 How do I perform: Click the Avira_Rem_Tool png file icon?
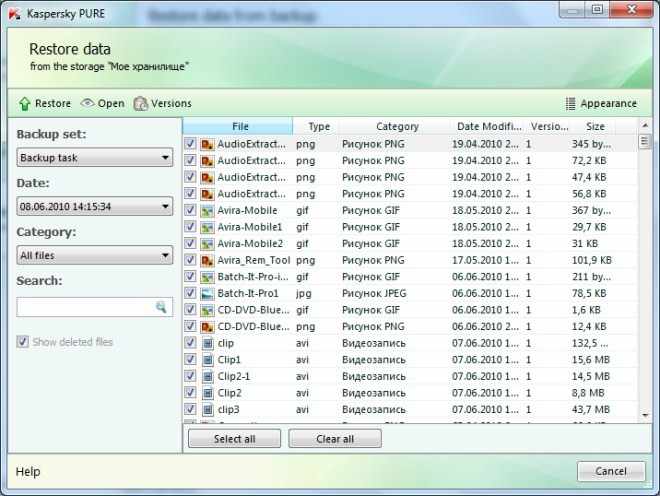coord(207,260)
